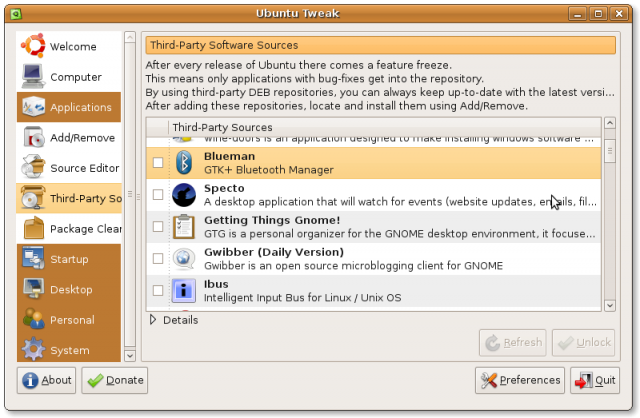This screenshot has height=418, width=640.
Task: Enable the Specto source checkbox
Action: [158, 195]
